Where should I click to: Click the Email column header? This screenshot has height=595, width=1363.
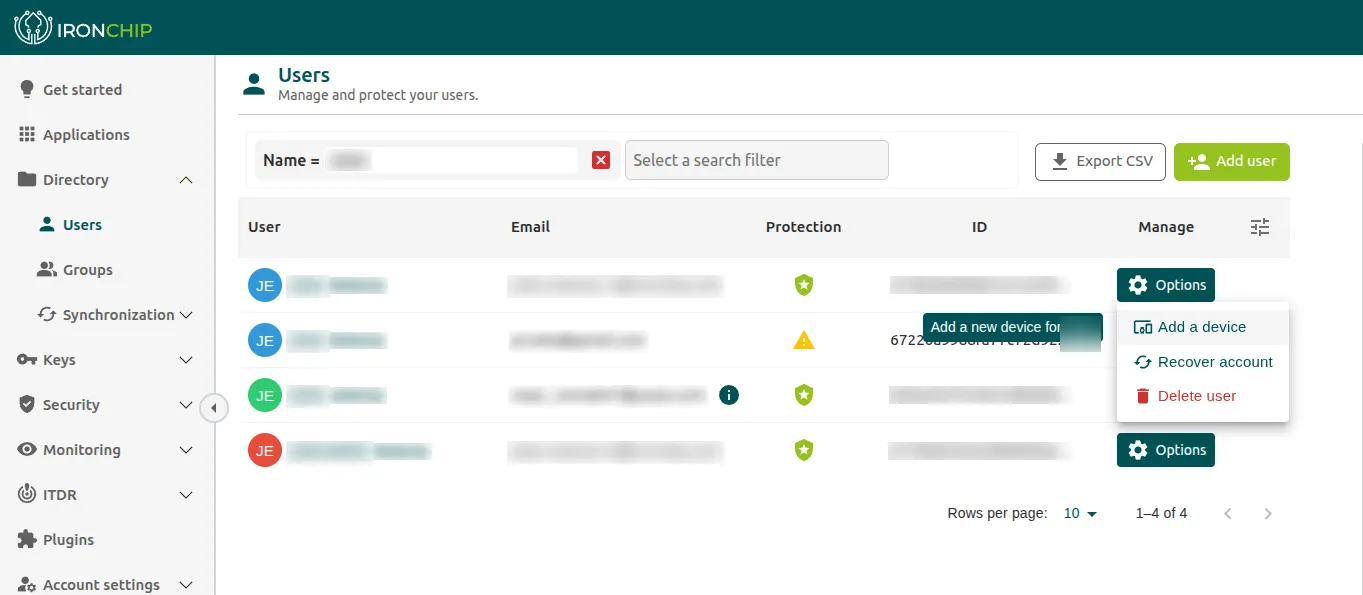(x=530, y=227)
